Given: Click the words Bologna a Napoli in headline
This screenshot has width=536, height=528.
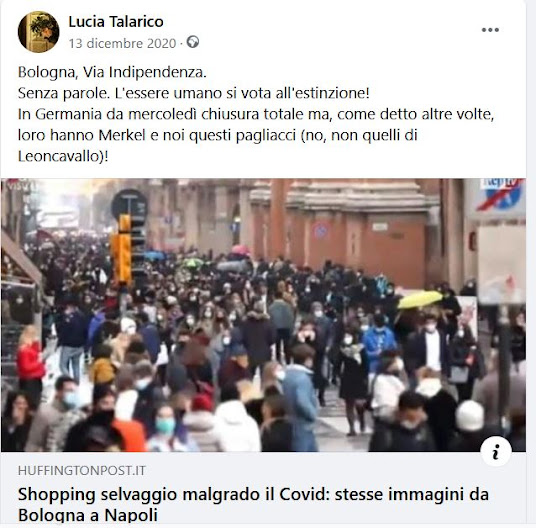Looking at the screenshot, I should click(88, 515).
